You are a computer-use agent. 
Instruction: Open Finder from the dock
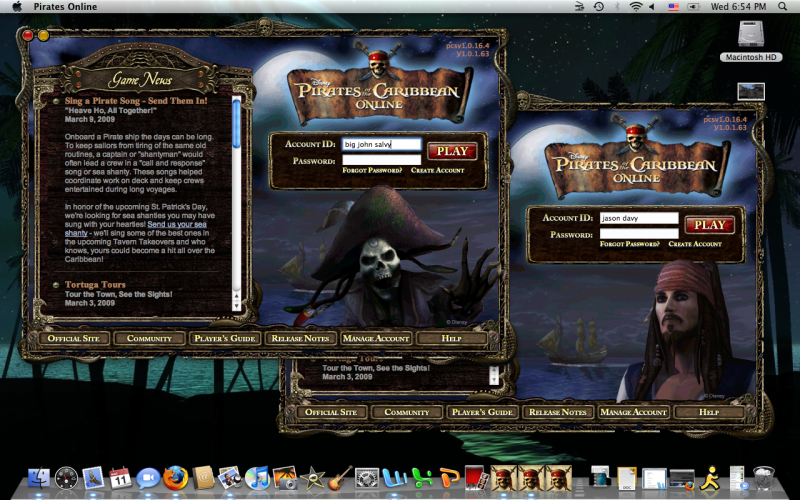pos(39,479)
